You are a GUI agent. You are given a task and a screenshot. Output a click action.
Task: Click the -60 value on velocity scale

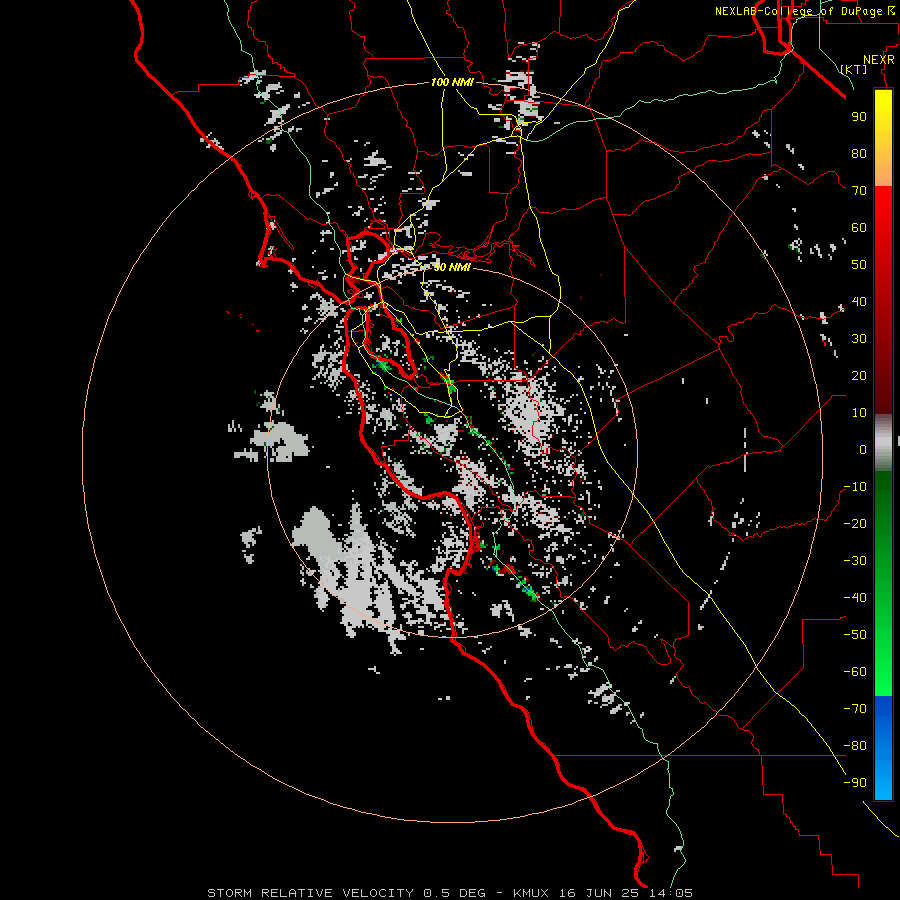[x=855, y=672]
